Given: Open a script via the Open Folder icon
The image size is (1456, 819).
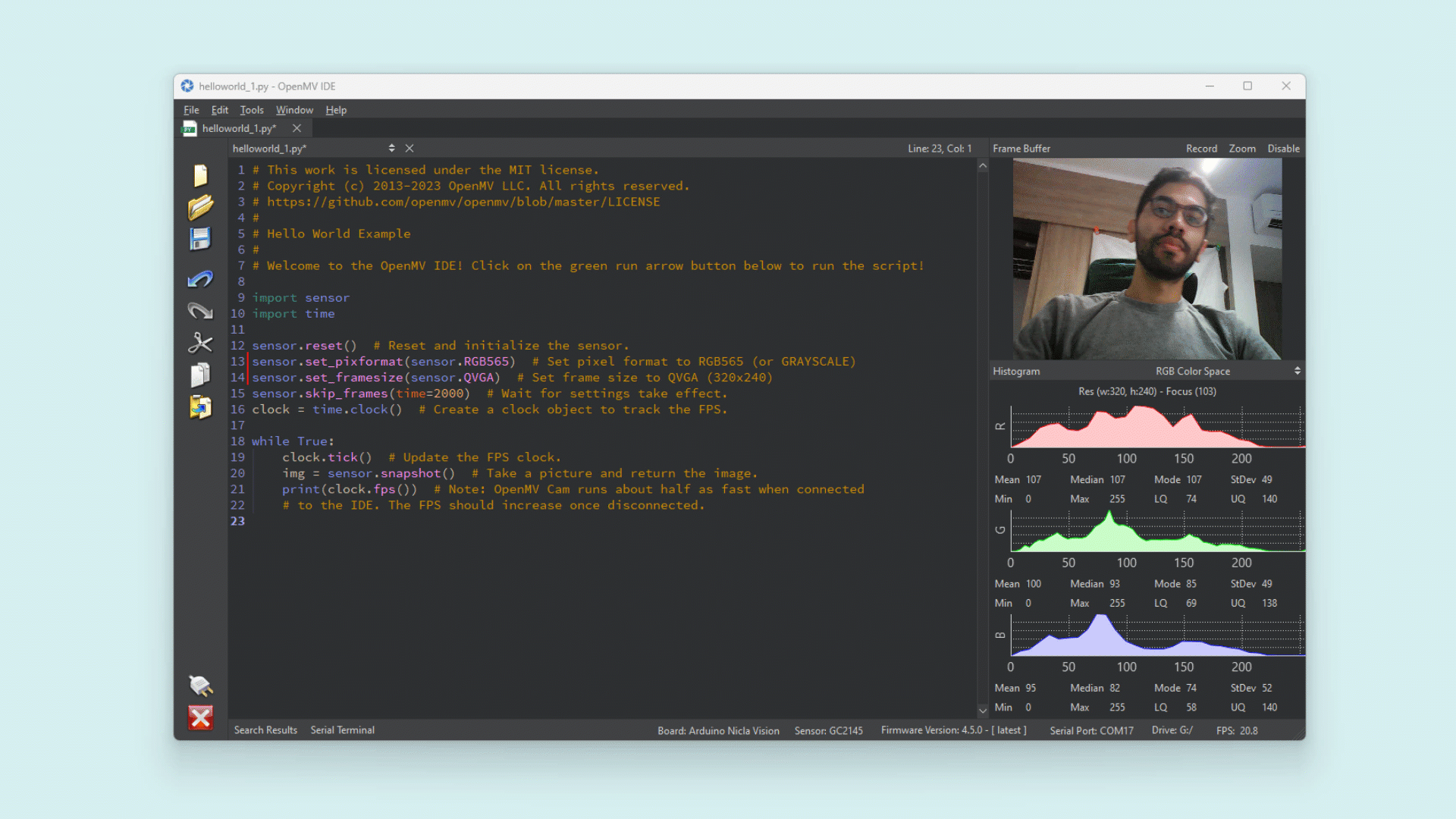Looking at the screenshot, I should click(x=199, y=207).
